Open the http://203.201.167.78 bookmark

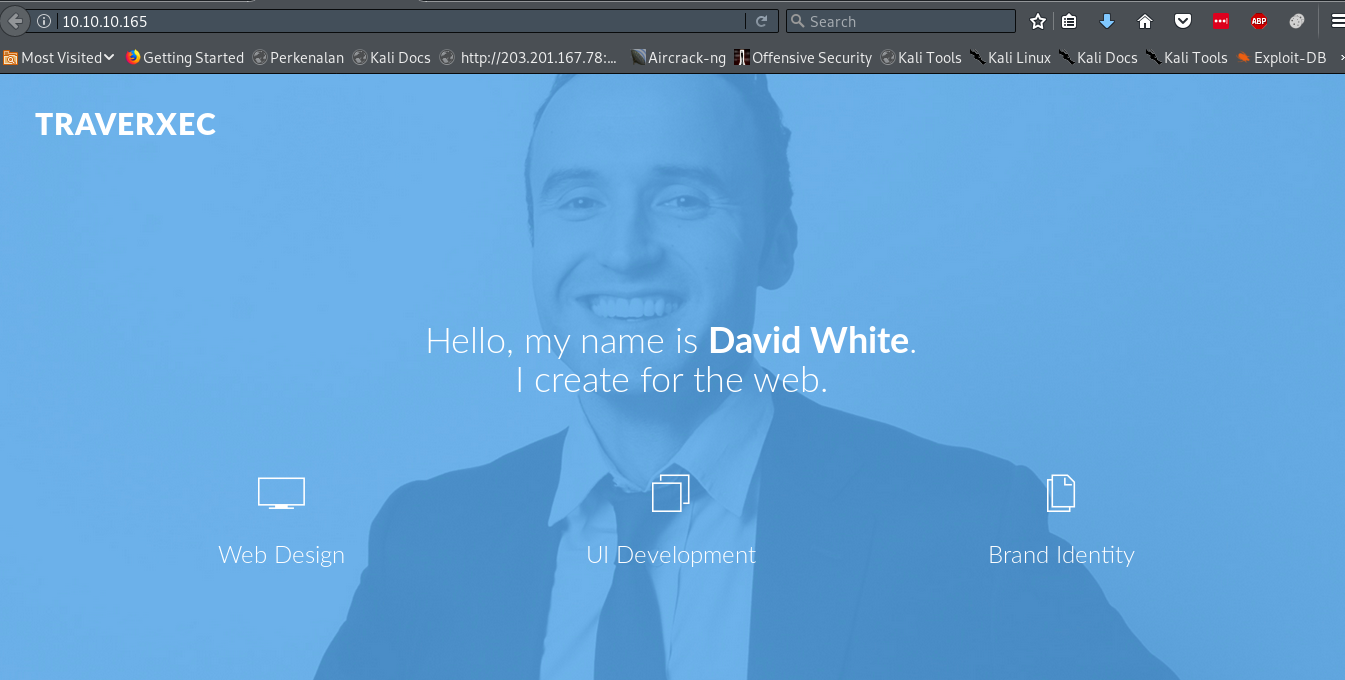pos(529,58)
